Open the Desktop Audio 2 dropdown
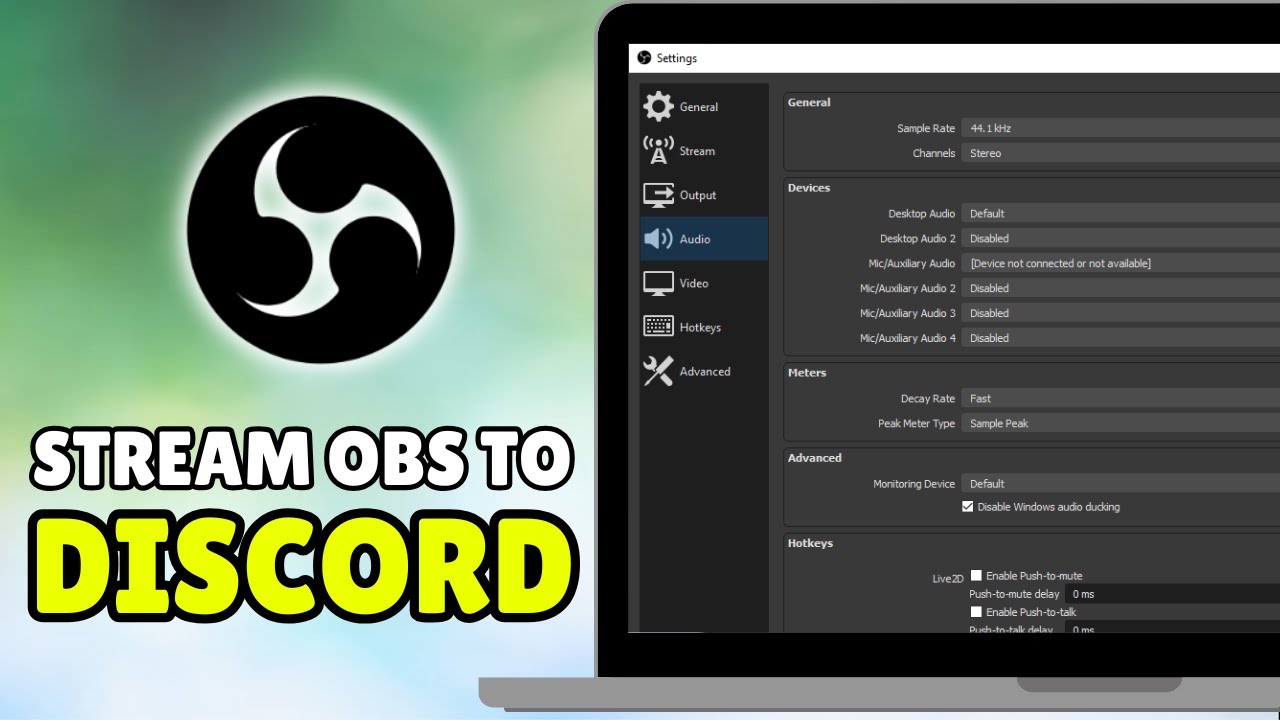 click(x=1120, y=238)
